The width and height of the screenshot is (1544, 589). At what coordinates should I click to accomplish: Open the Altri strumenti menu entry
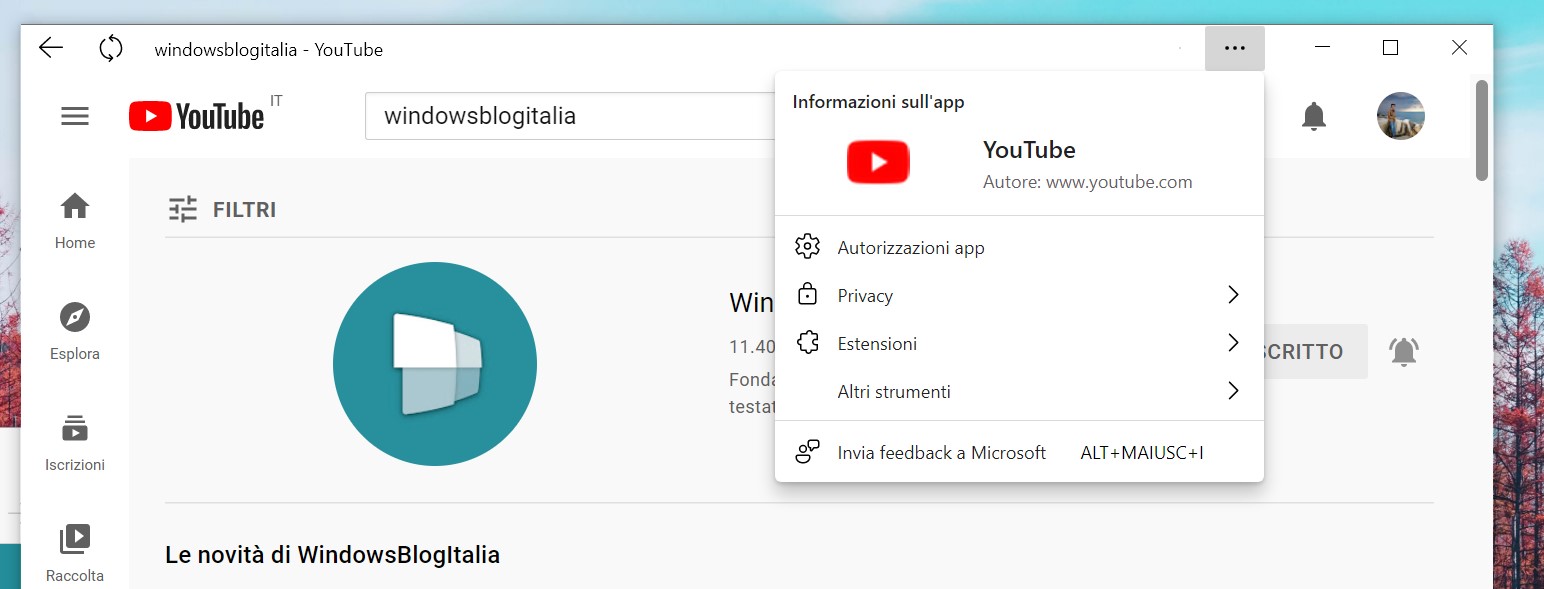1019,391
